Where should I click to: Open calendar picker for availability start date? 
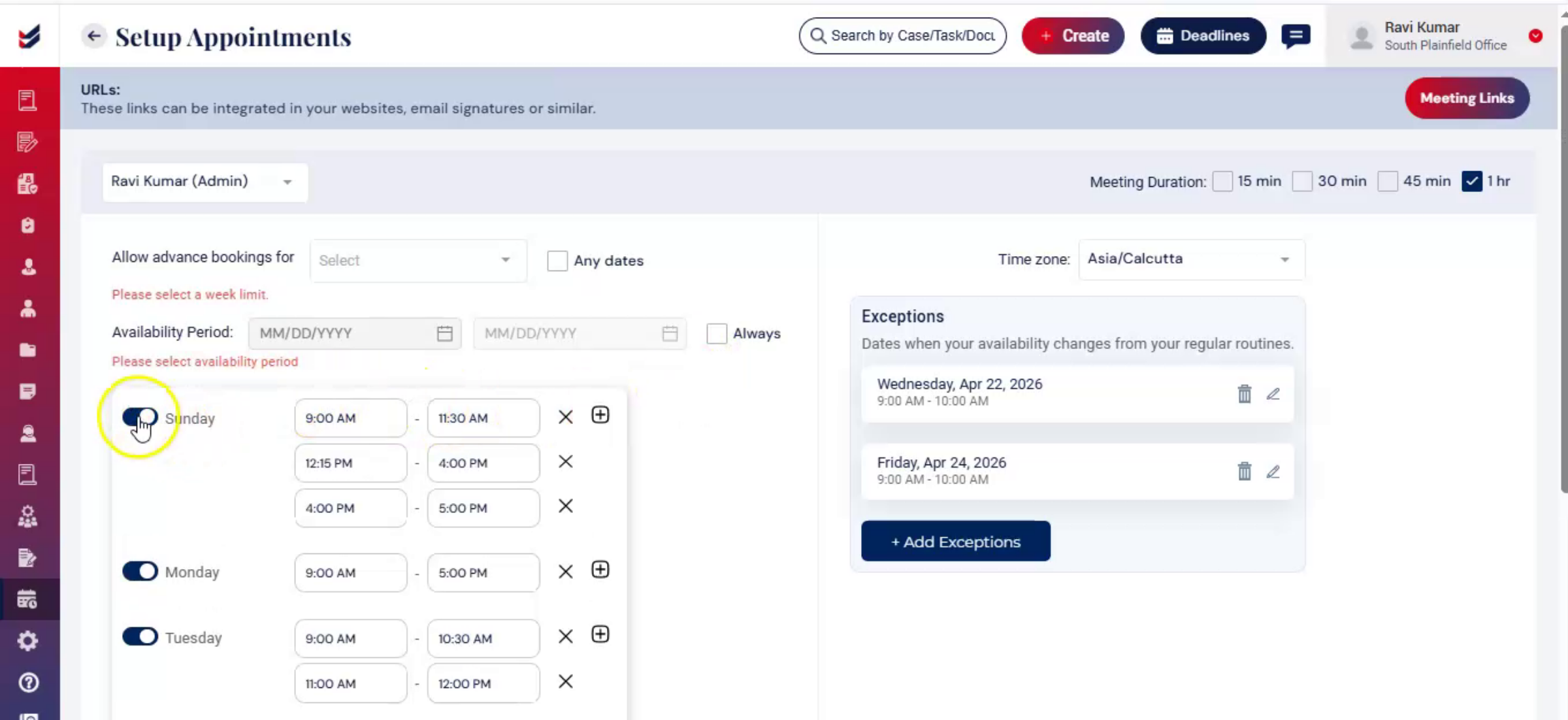pyautogui.click(x=444, y=333)
